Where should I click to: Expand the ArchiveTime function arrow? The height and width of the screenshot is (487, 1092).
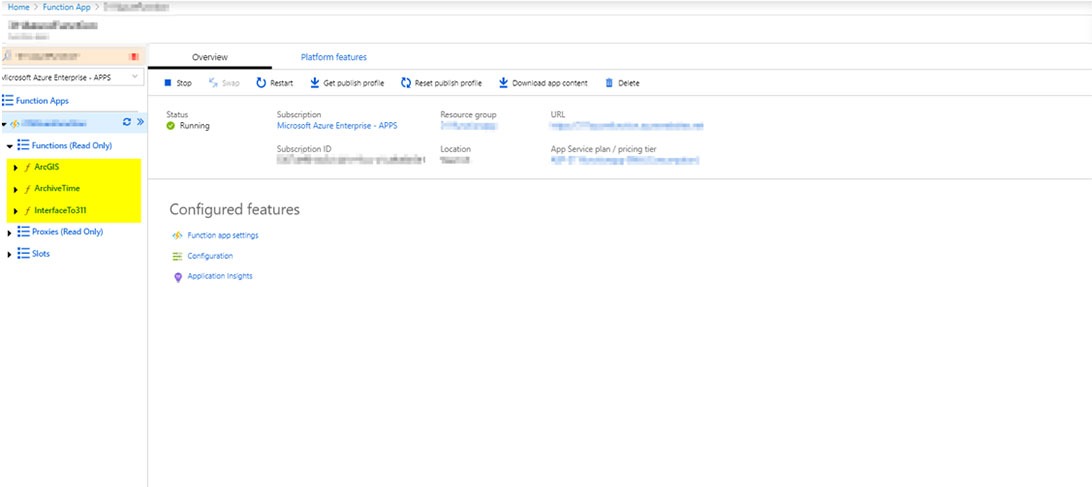pyautogui.click(x=16, y=189)
